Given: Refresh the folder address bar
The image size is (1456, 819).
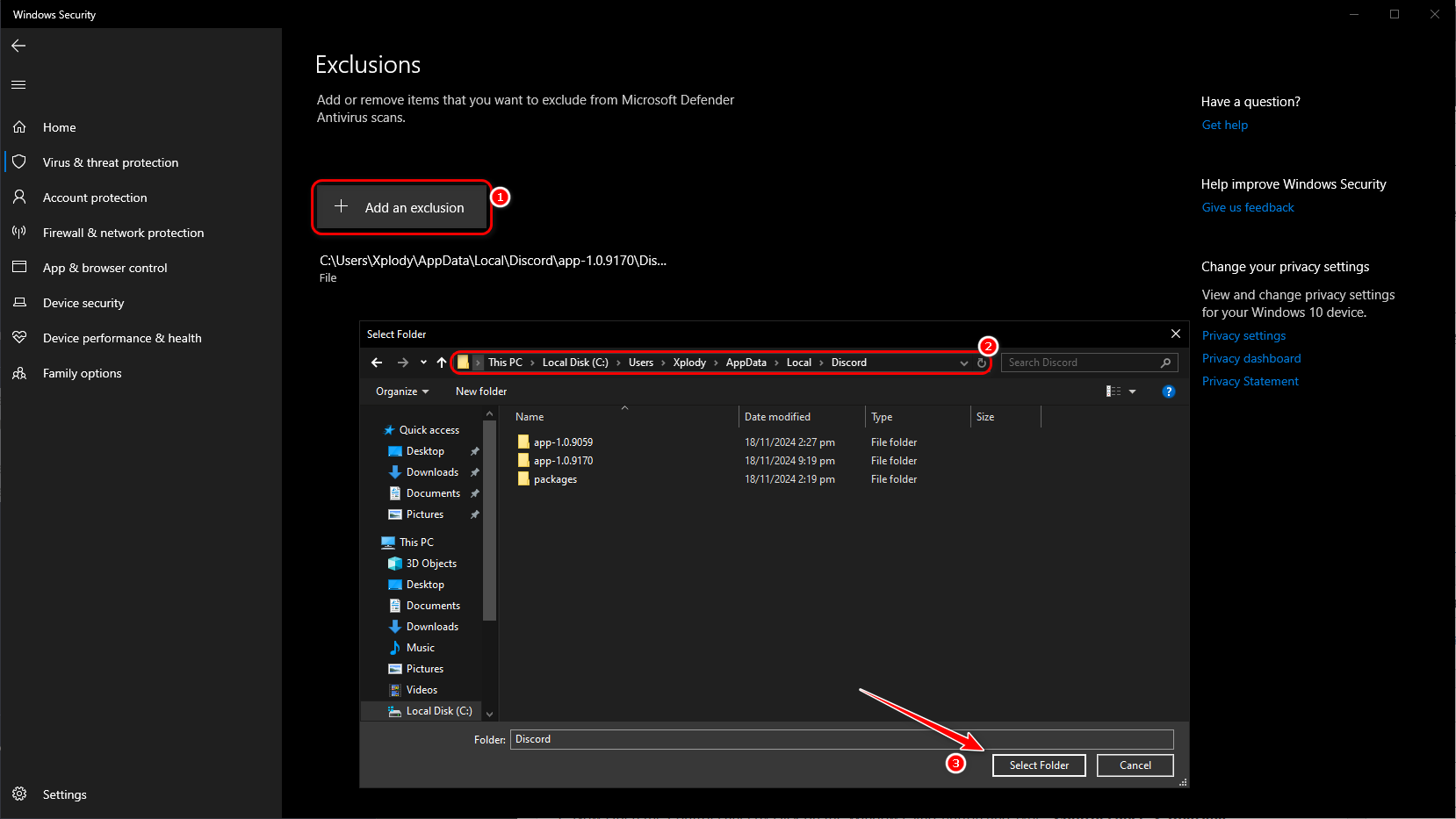Looking at the screenshot, I should tap(982, 363).
